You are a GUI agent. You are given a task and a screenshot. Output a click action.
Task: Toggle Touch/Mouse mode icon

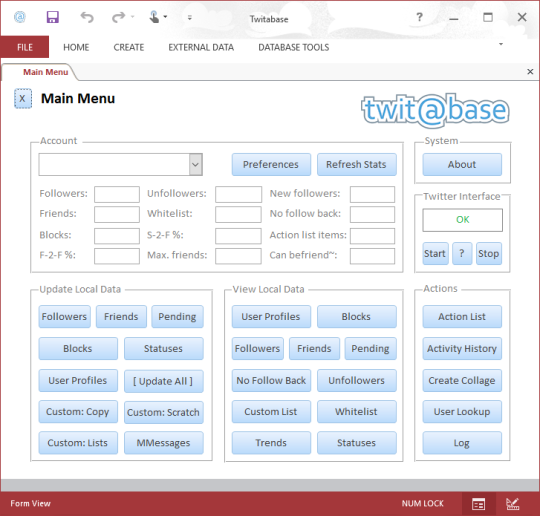155,17
